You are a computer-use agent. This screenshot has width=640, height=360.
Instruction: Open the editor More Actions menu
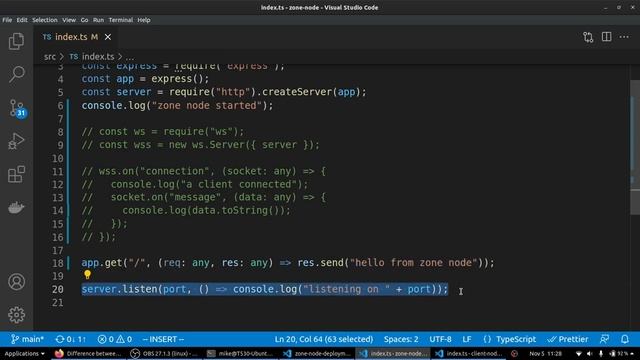pos(624,37)
